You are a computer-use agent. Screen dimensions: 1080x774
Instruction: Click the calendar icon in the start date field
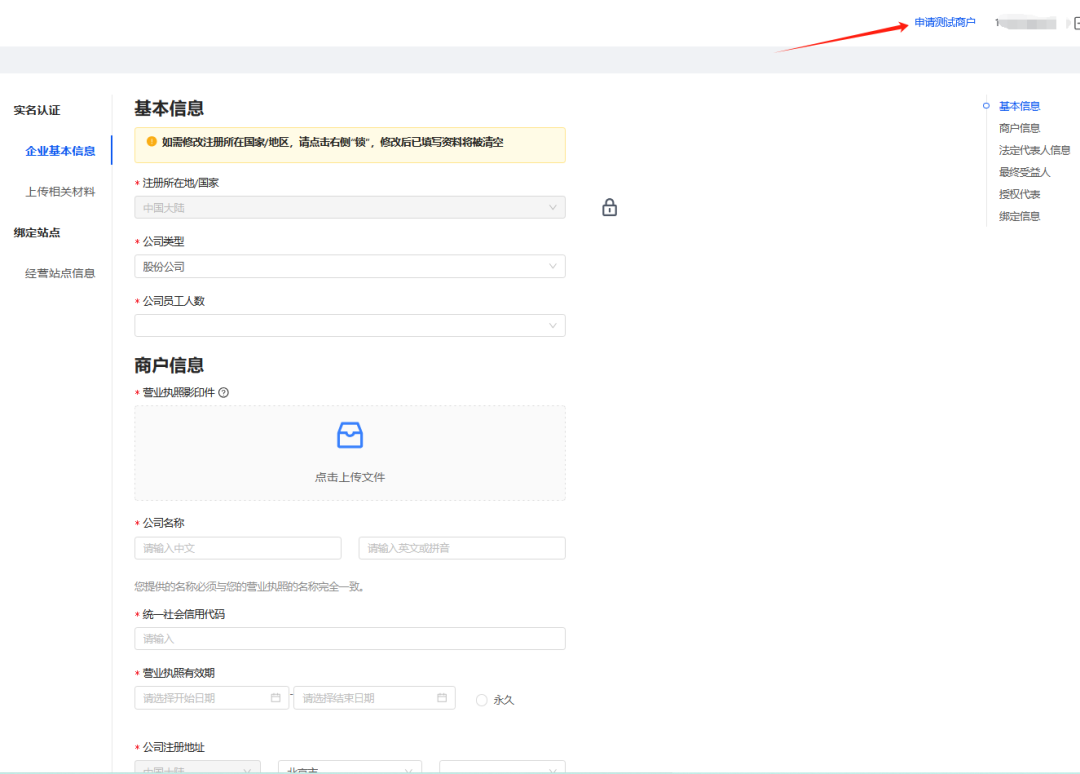tap(275, 698)
